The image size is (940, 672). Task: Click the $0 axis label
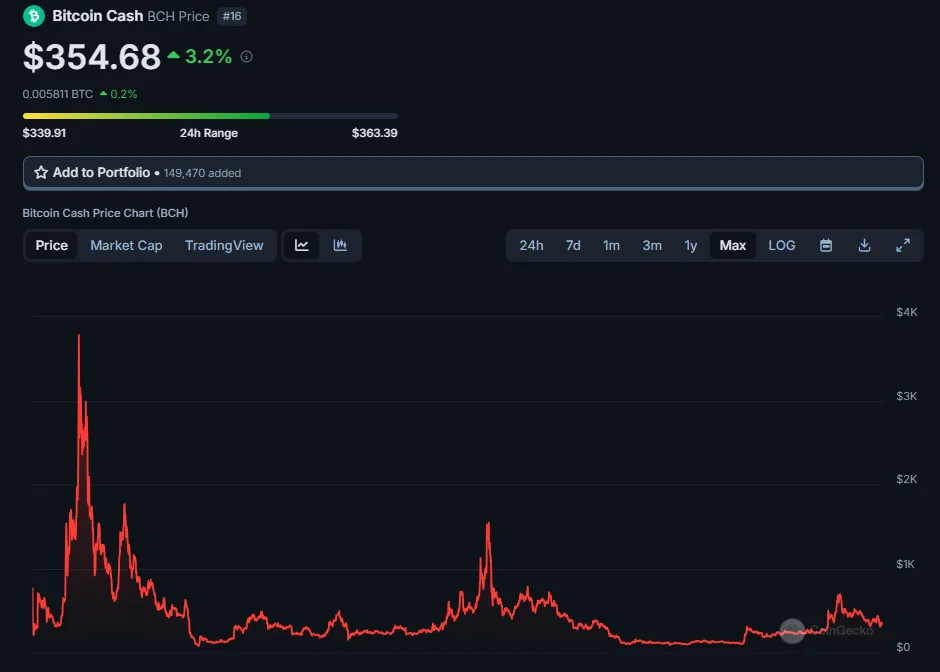[903, 647]
